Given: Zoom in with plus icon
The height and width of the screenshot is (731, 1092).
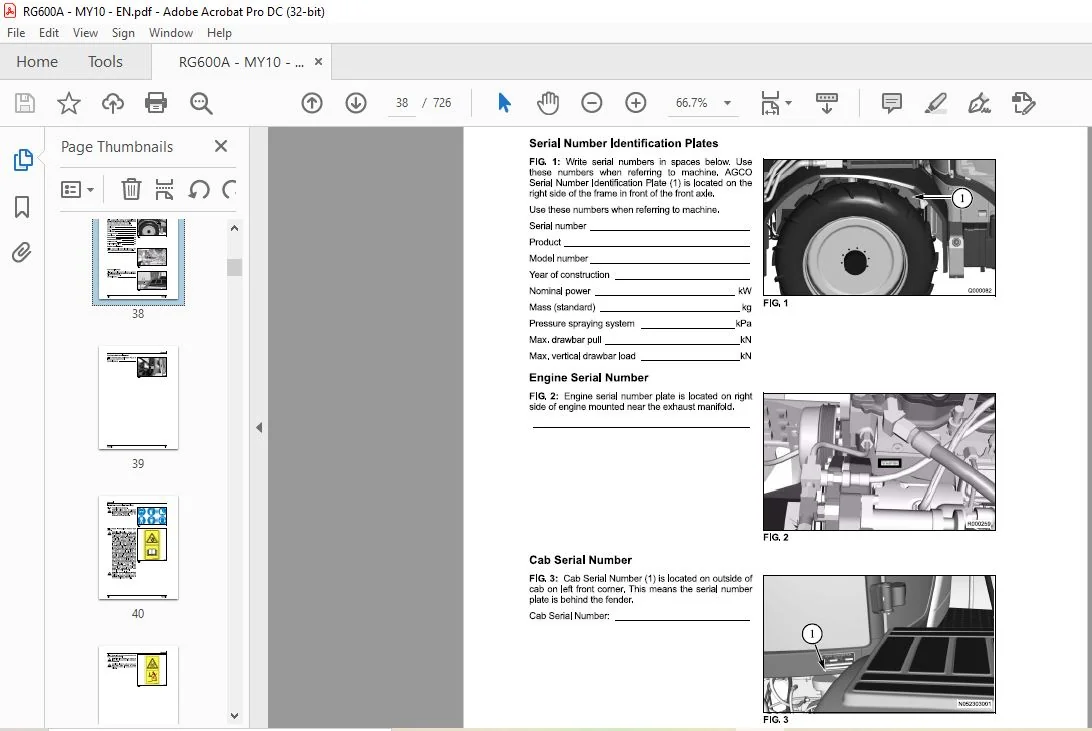Looking at the screenshot, I should coord(635,103).
